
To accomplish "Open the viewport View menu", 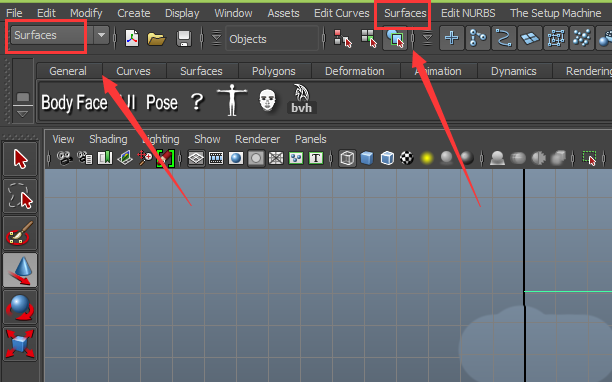I will tap(63, 139).
